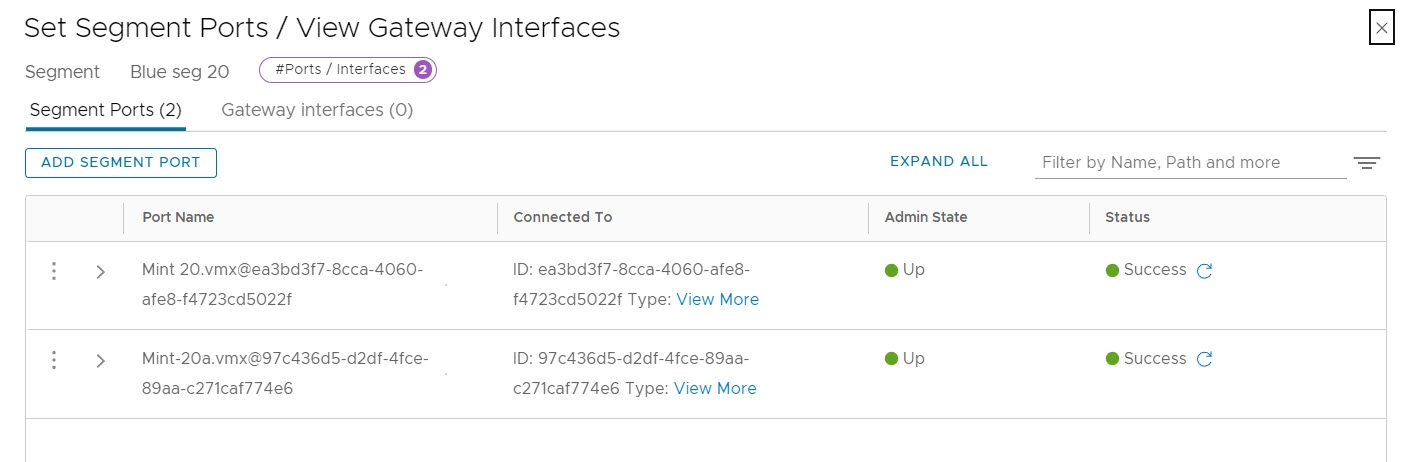The image size is (1409, 462).
Task: Click the Connected To column header
Action: 562,217
